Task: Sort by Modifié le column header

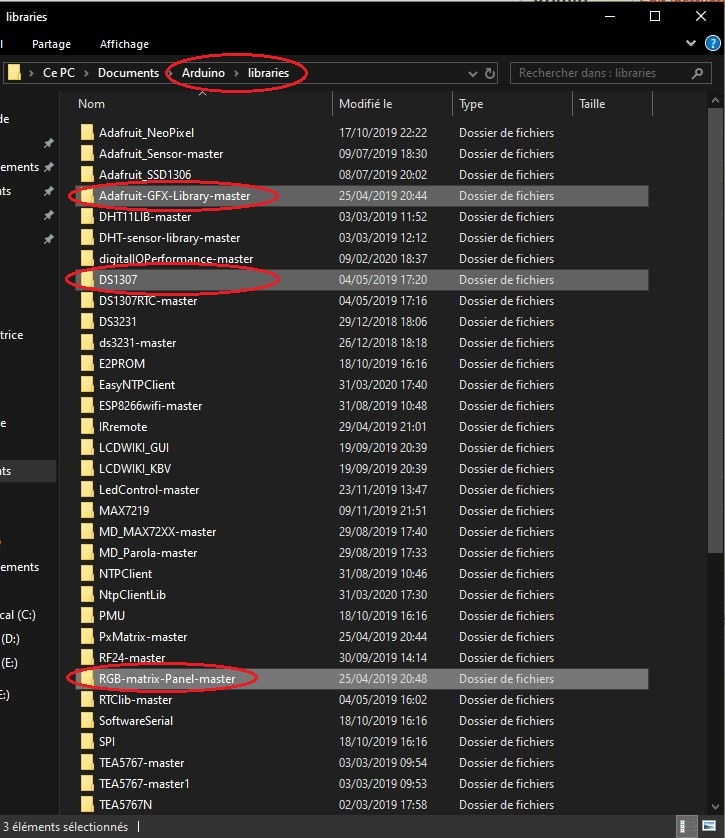Action: 365,104
